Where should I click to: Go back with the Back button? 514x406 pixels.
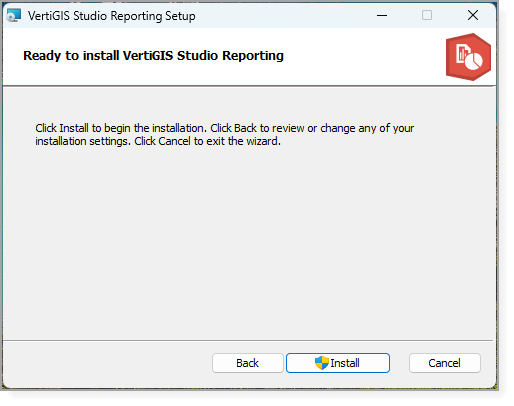pyautogui.click(x=247, y=363)
